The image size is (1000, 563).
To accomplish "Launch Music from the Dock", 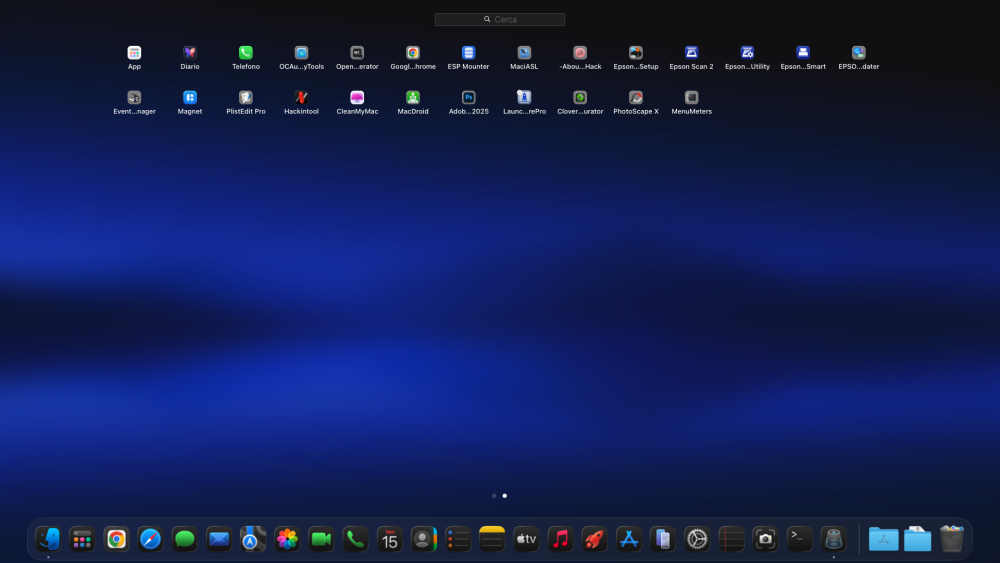I will (x=560, y=539).
